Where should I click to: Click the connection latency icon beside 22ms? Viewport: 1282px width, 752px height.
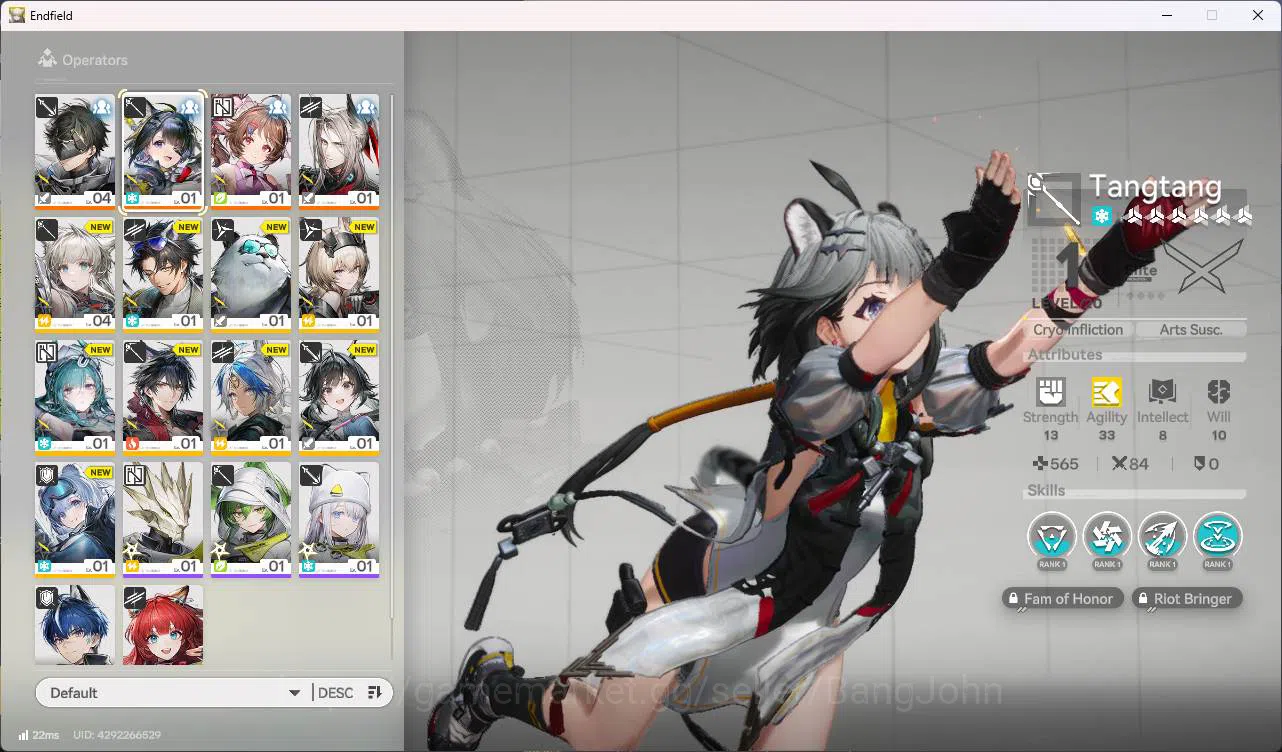pyautogui.click(x=22, y=735)
